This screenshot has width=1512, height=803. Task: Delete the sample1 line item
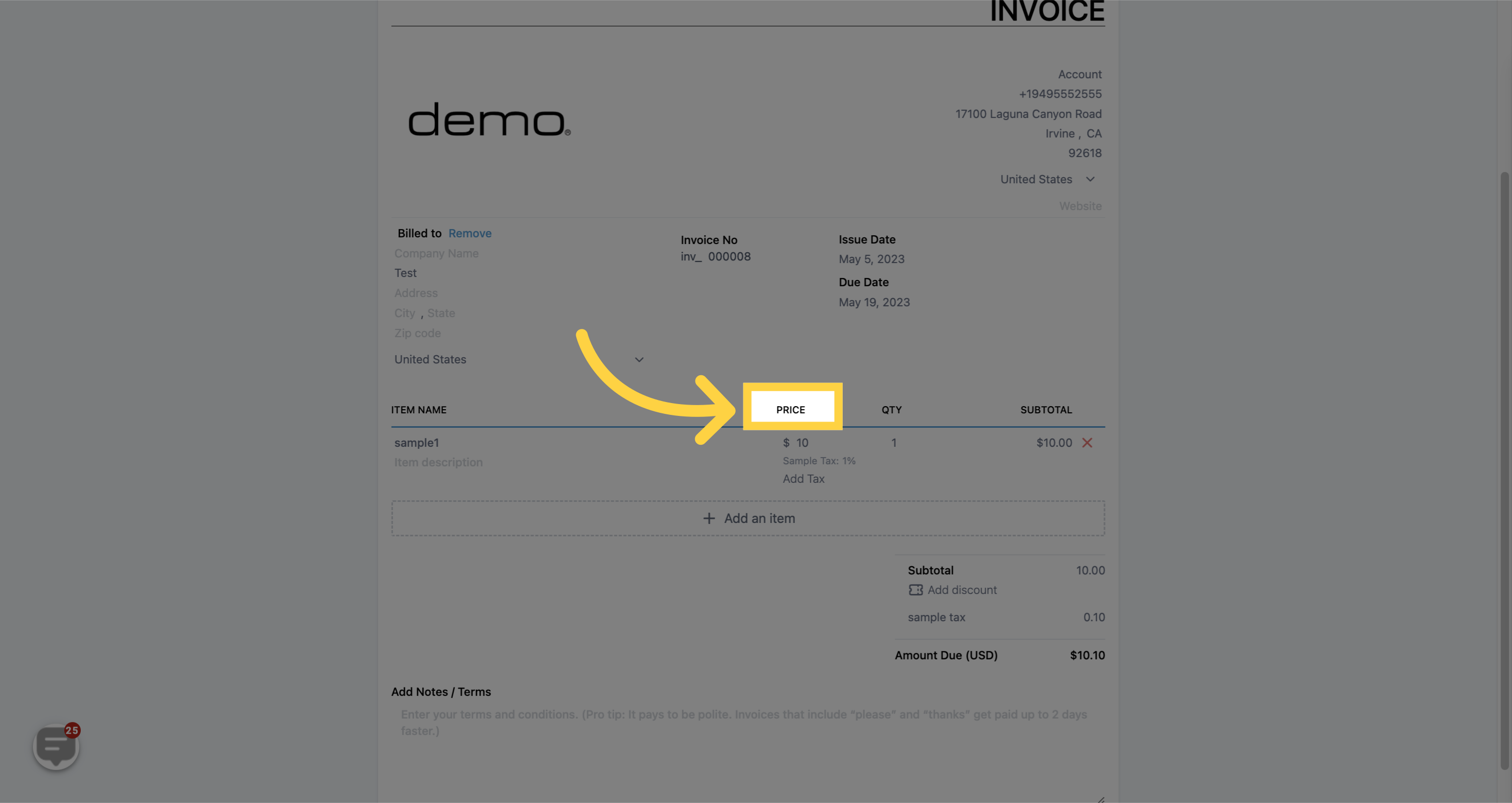1087,443
